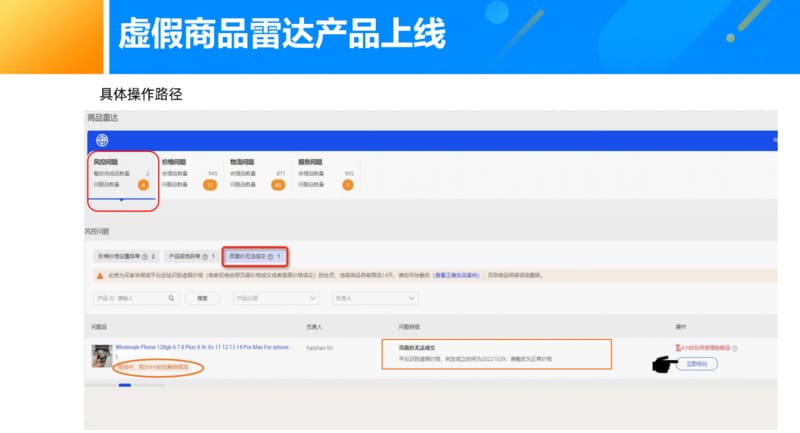Click the orange warning triangle icon in notice bar
The width and height of the screenshot is (800, 433).
point(100,274)
